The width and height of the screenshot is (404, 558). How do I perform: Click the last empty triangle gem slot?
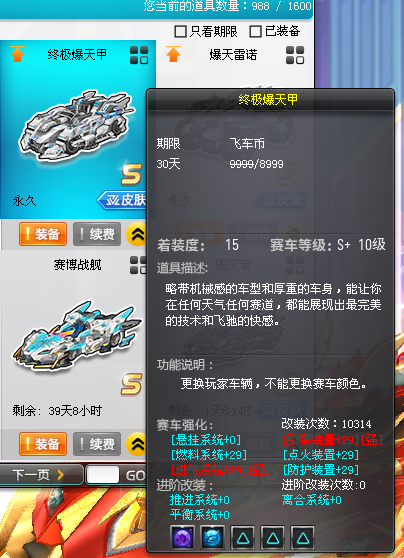[302, 537]
